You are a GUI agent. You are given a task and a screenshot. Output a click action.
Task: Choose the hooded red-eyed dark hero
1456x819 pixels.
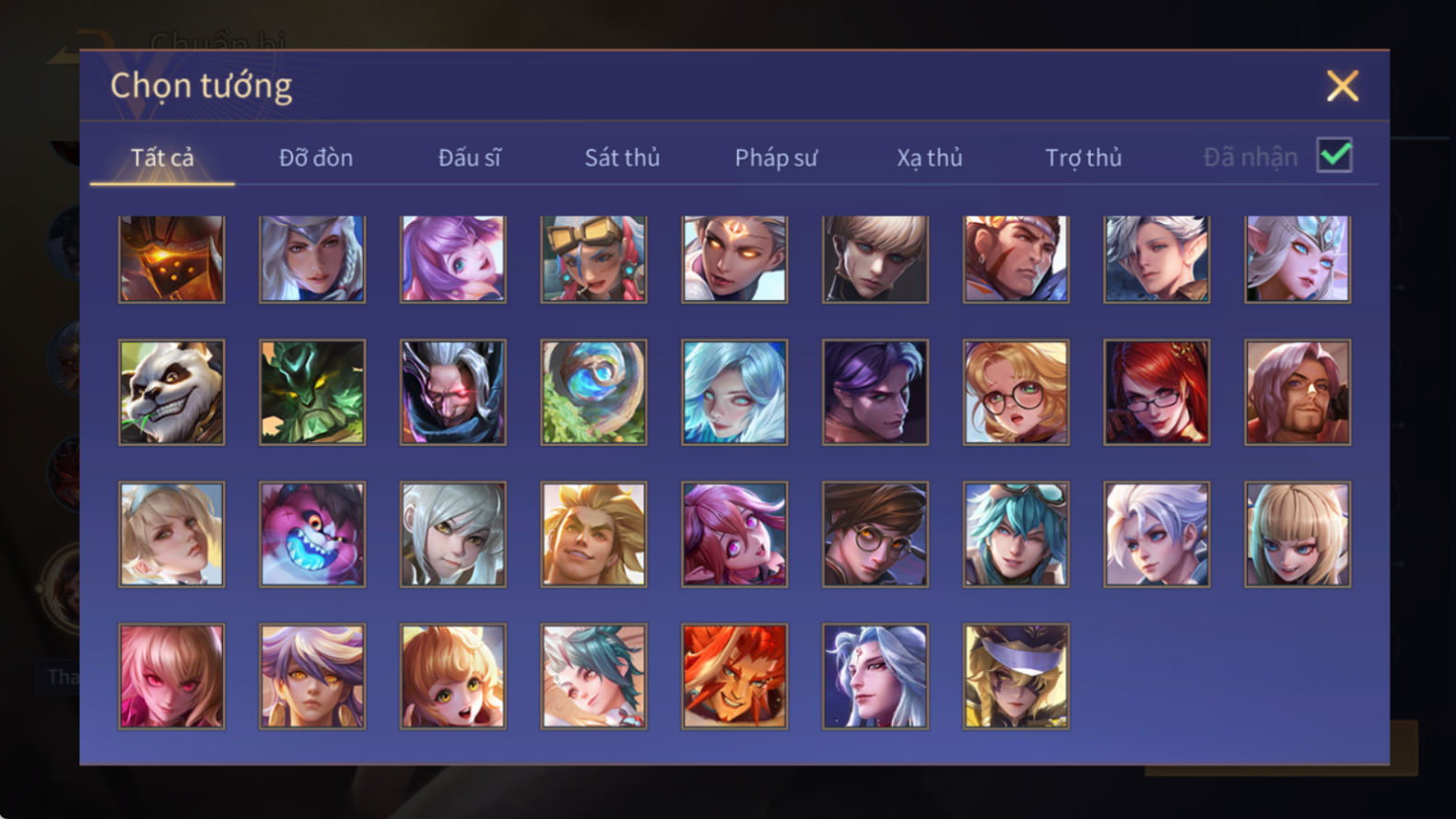[452, 392]
